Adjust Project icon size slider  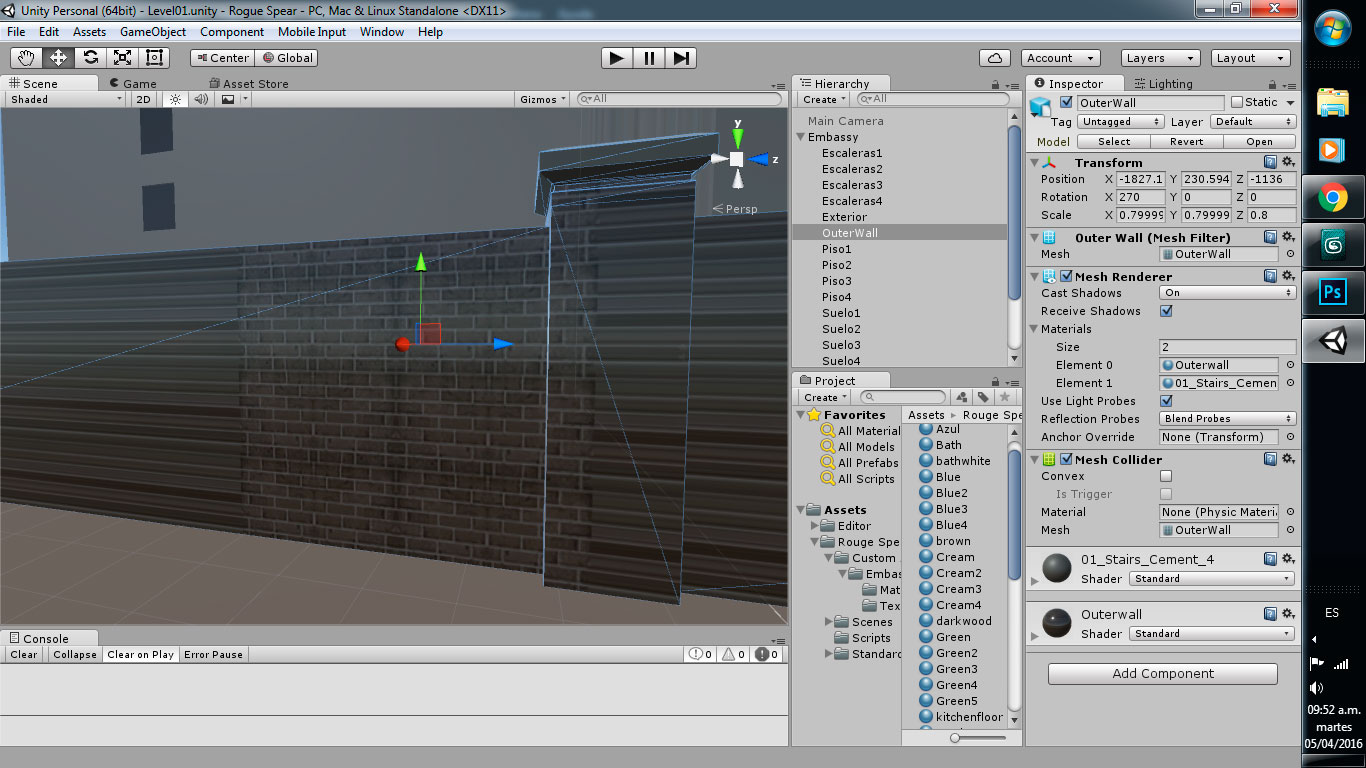click(978, 737)
